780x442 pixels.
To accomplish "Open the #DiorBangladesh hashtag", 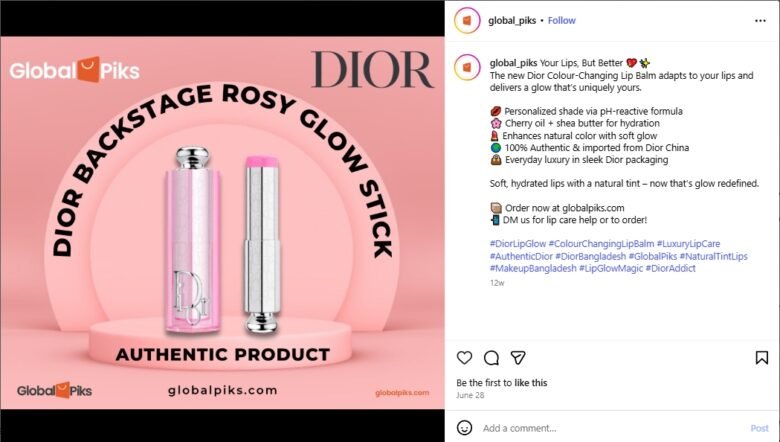I will click(x=590, y=256).
